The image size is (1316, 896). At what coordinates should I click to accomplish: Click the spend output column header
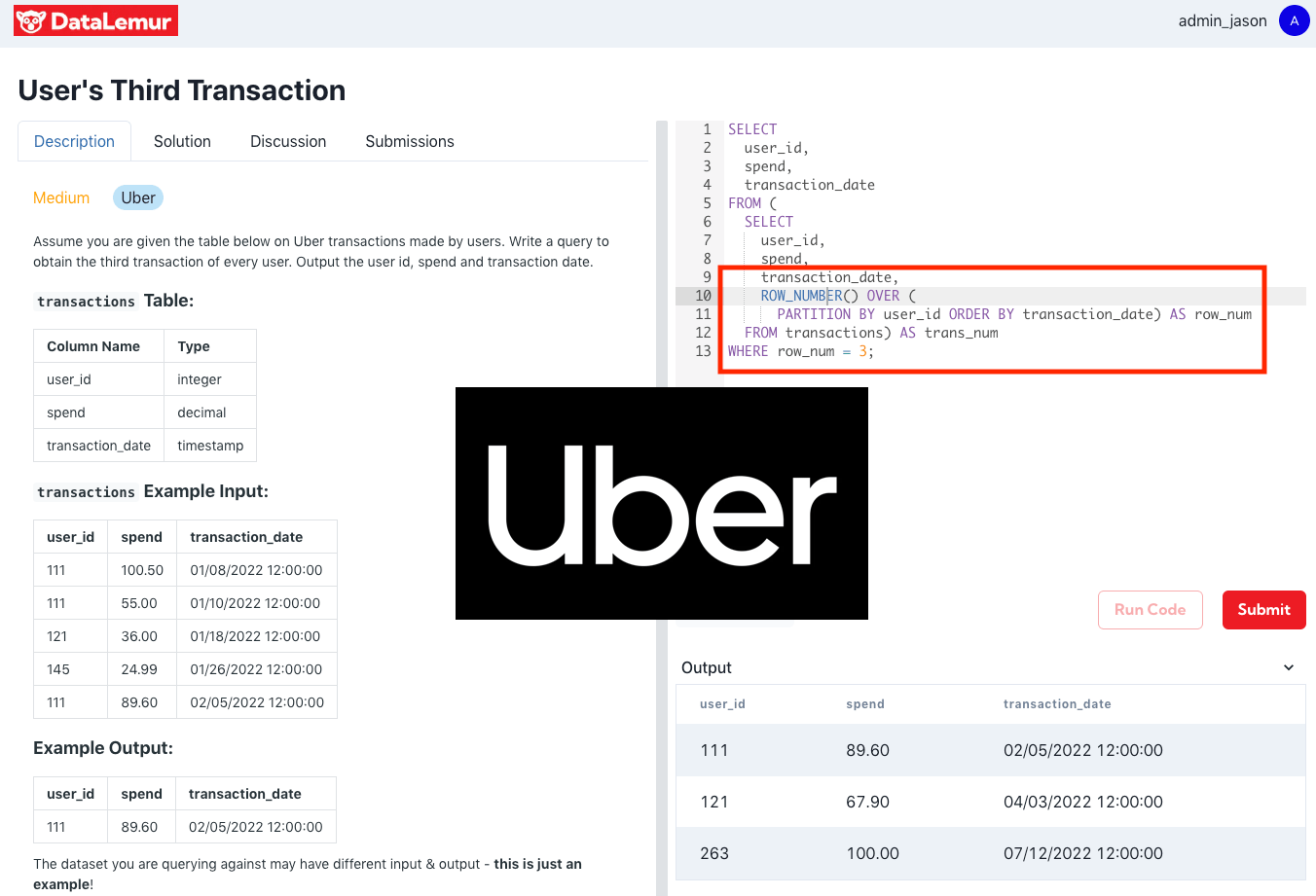(x=865, y=703)
